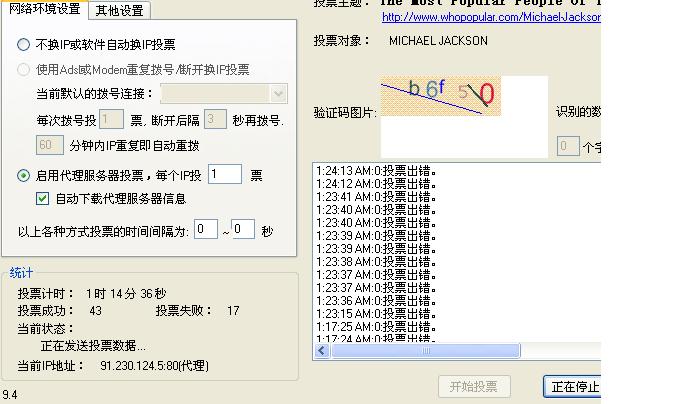
Task: Click the log's horizontal scrollbar left arrow
Action: point(322,351)
